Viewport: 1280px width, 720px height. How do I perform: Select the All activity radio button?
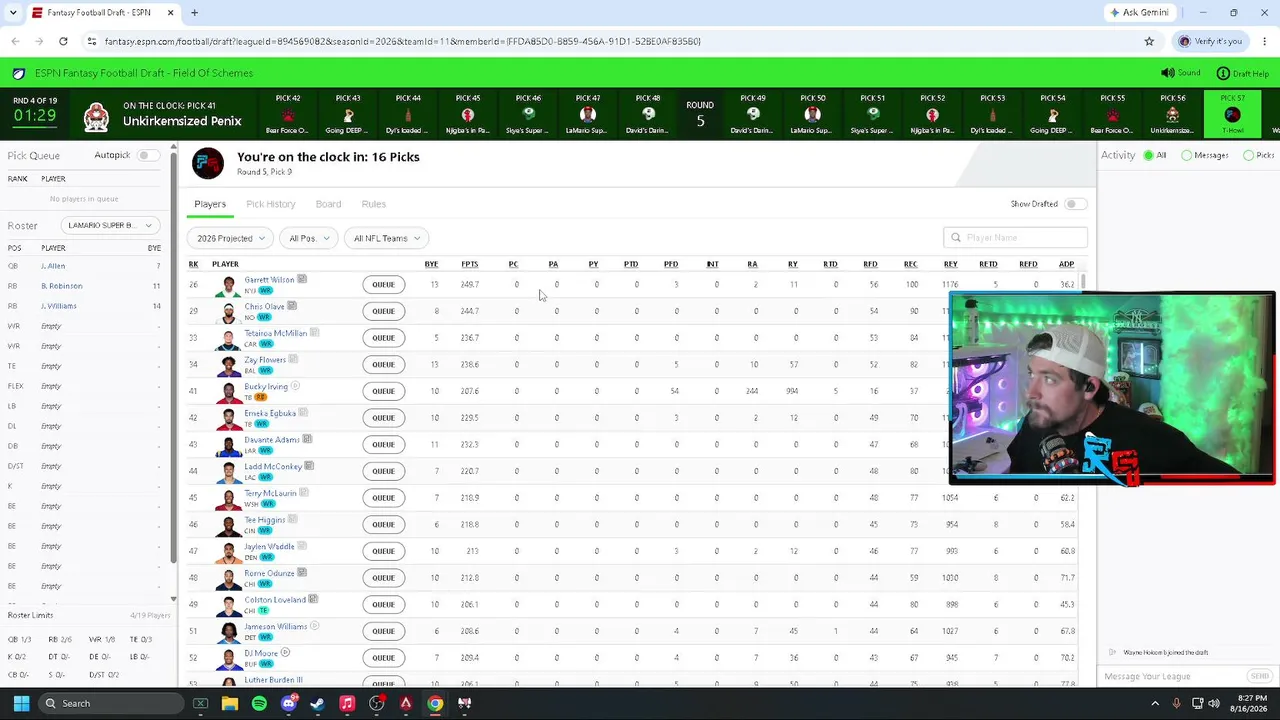(1149, 155)
